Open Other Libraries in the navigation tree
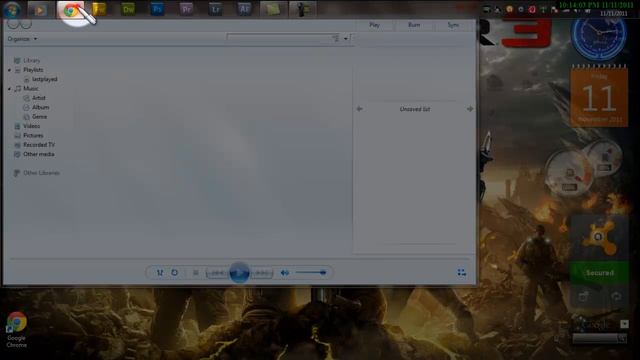The height and width of the screenshot is (360, 640). [x=41, y=173]
